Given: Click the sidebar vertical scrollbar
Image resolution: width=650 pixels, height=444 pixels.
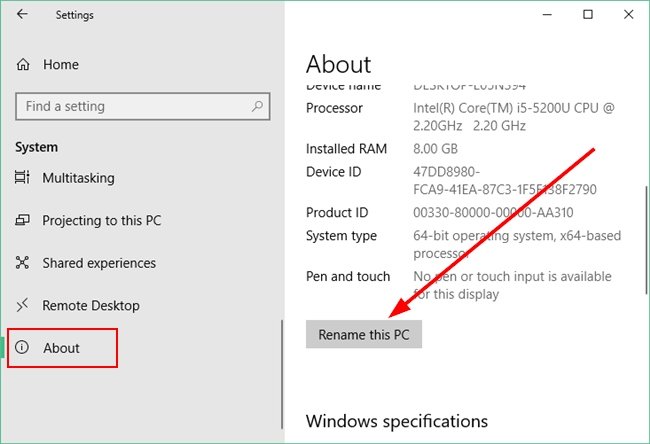Looking at the screenshot, I should pos(282,374).
